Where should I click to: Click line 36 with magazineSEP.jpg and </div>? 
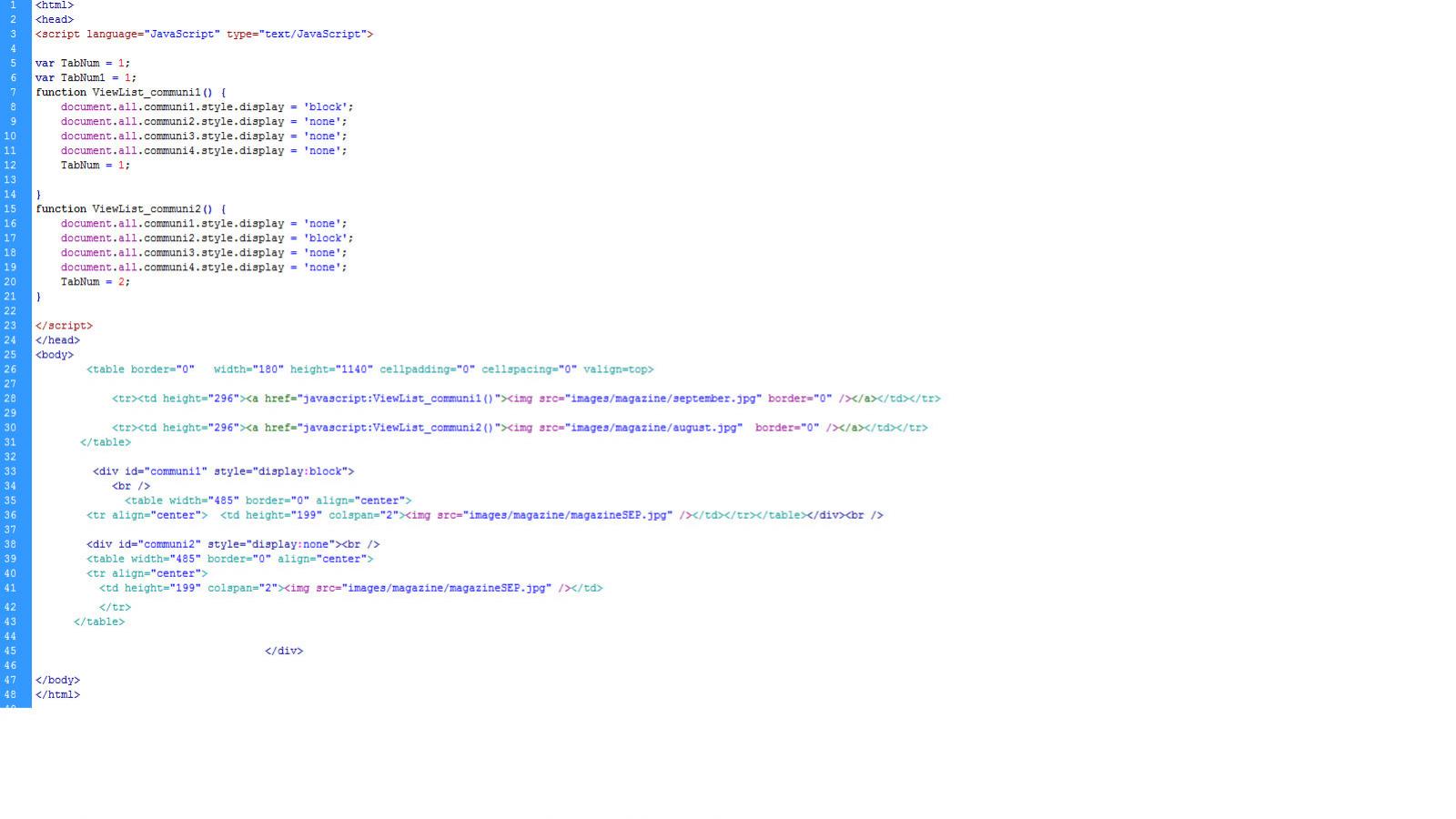tap(485, 515)
